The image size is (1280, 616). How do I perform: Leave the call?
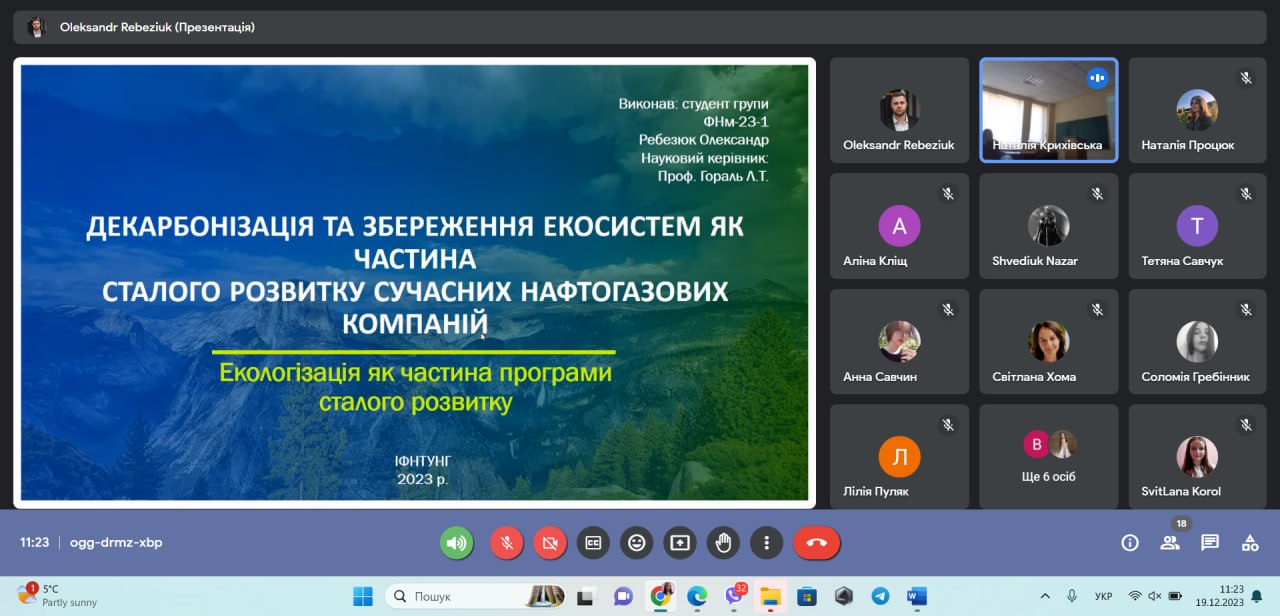coord(816,542)
